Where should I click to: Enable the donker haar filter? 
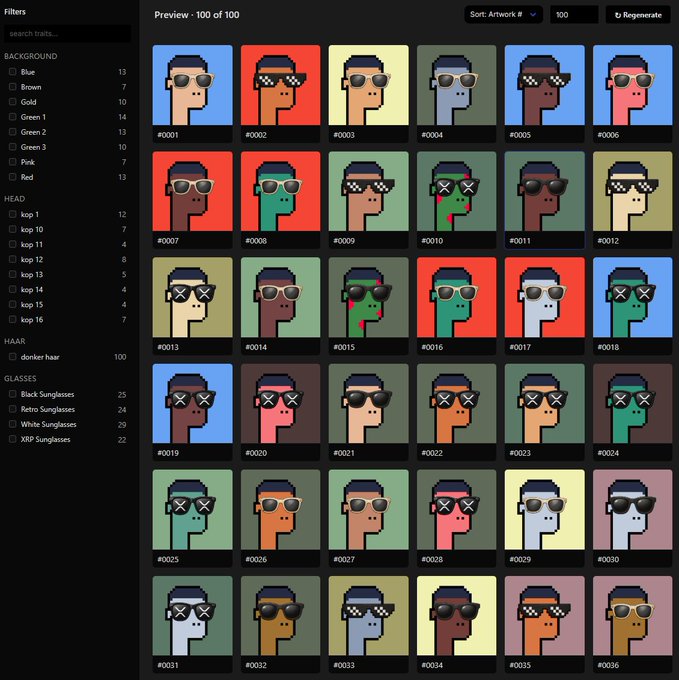pos(13,357)
